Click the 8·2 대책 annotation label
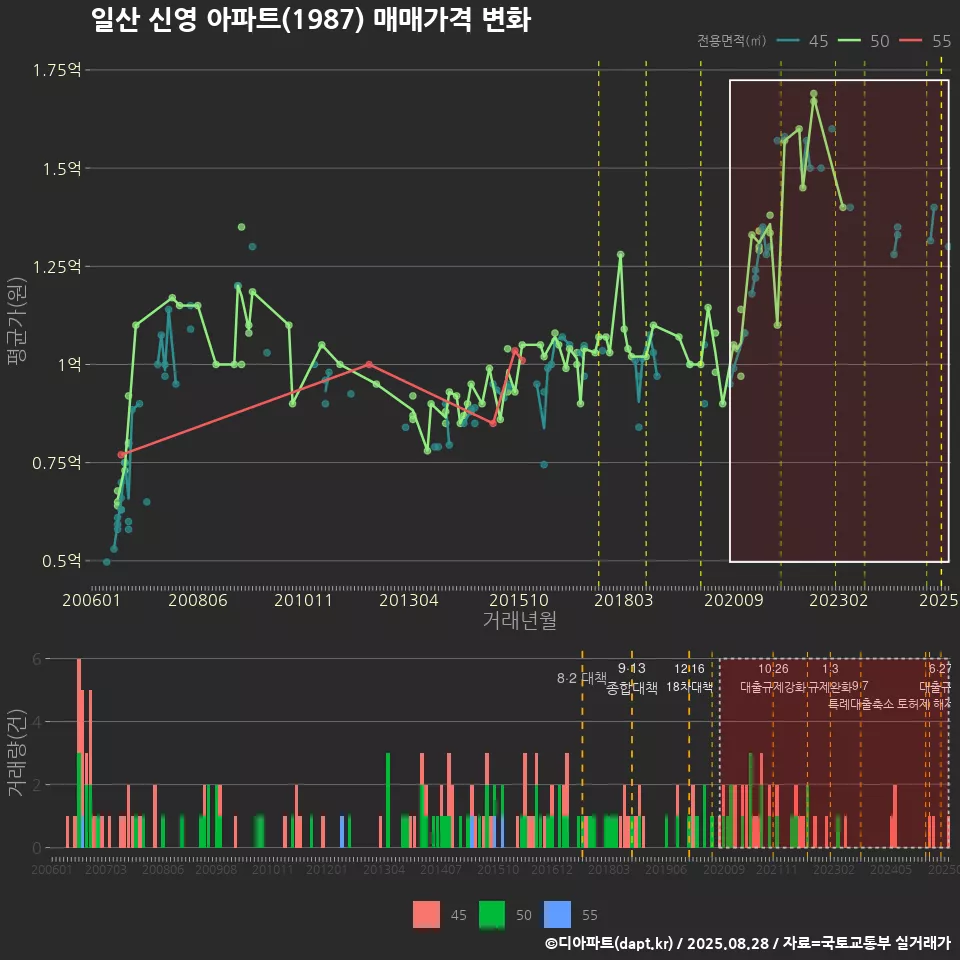This screenshot has width=960, height=960. click(581, 677)
